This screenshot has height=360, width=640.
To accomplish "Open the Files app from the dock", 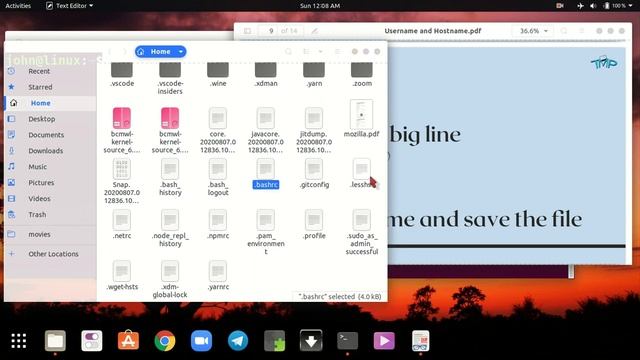I will [55, 341].
